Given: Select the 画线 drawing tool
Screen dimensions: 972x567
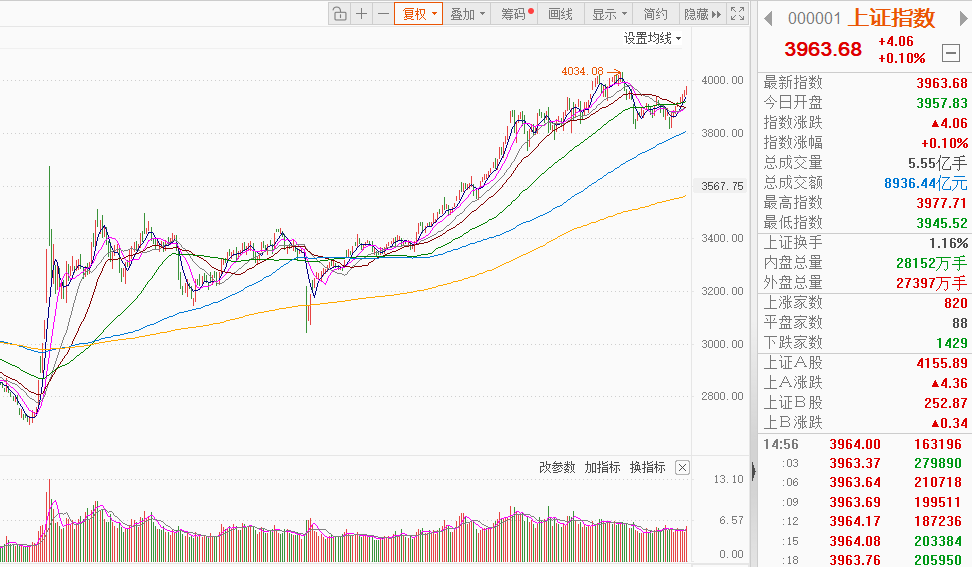Looking at the screenshot, I should (560, 14).
